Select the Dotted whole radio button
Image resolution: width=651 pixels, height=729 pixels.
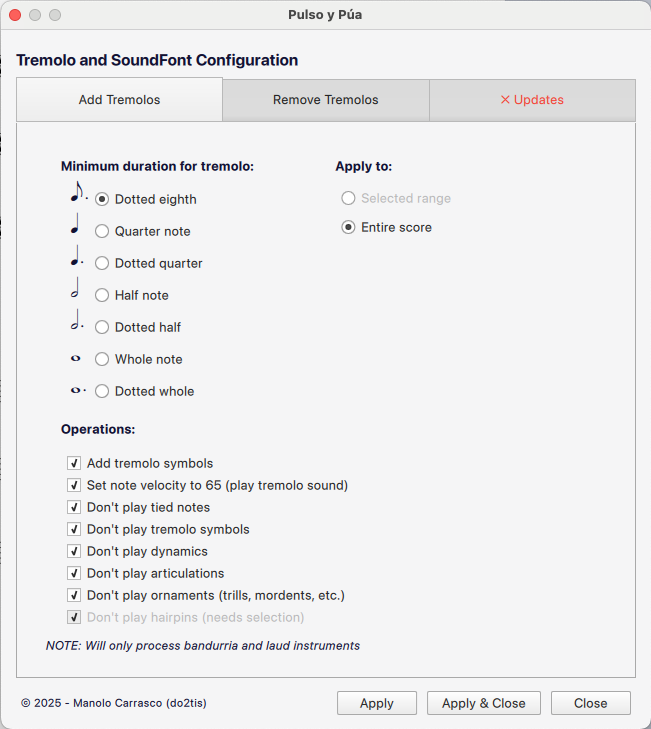[x=102, y=391]
